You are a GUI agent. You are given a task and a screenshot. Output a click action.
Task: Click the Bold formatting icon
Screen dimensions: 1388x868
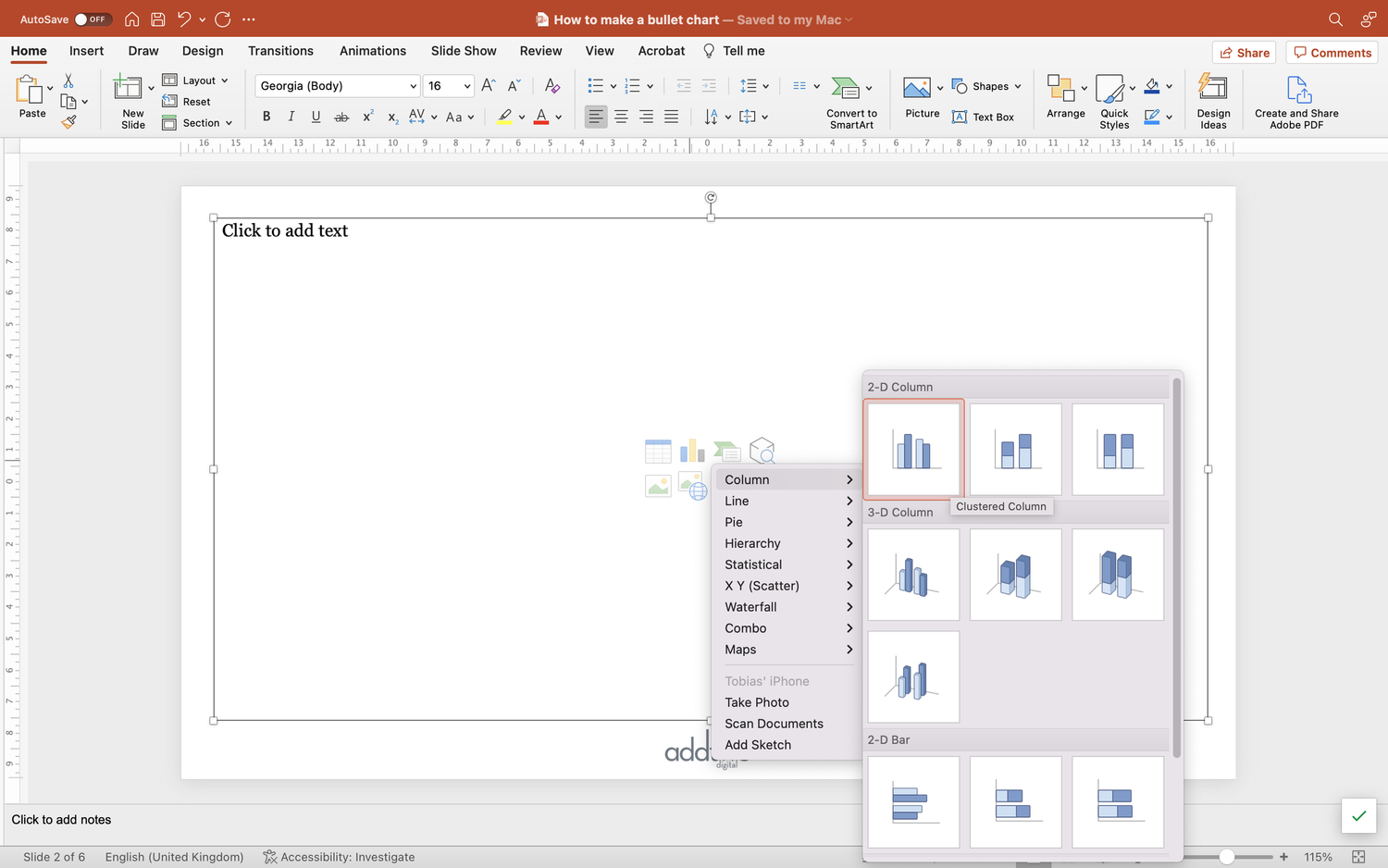(266, 117)
